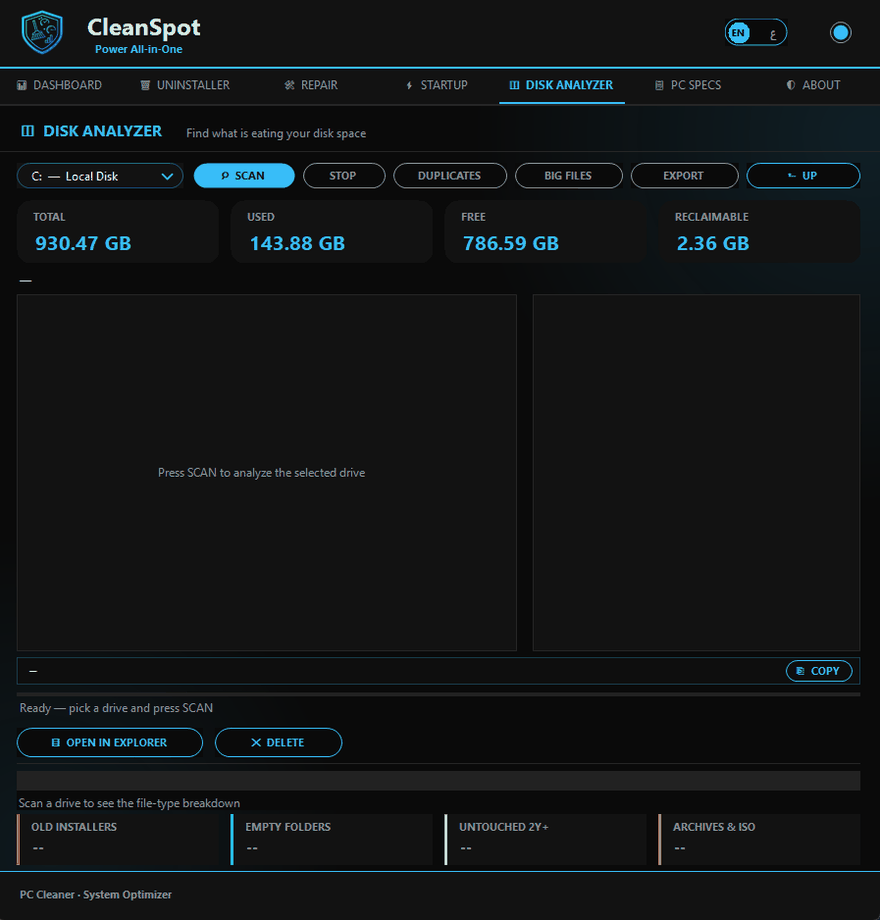The height and width of the screenshot is (920, 880).
Task: Click 'Find what is eating your disk space' text
Action: pyautogui.click(x=276, y=133)
